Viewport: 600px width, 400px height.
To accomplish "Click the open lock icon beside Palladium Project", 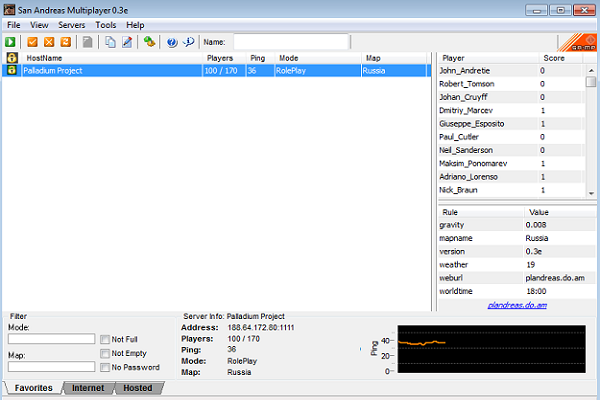I will pyautogui.click(x=12, y=70).
